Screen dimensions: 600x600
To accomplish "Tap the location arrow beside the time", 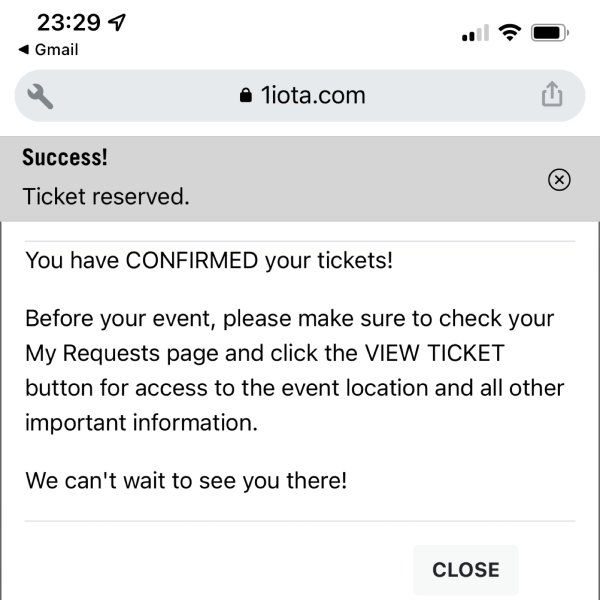I will (117, 22).
